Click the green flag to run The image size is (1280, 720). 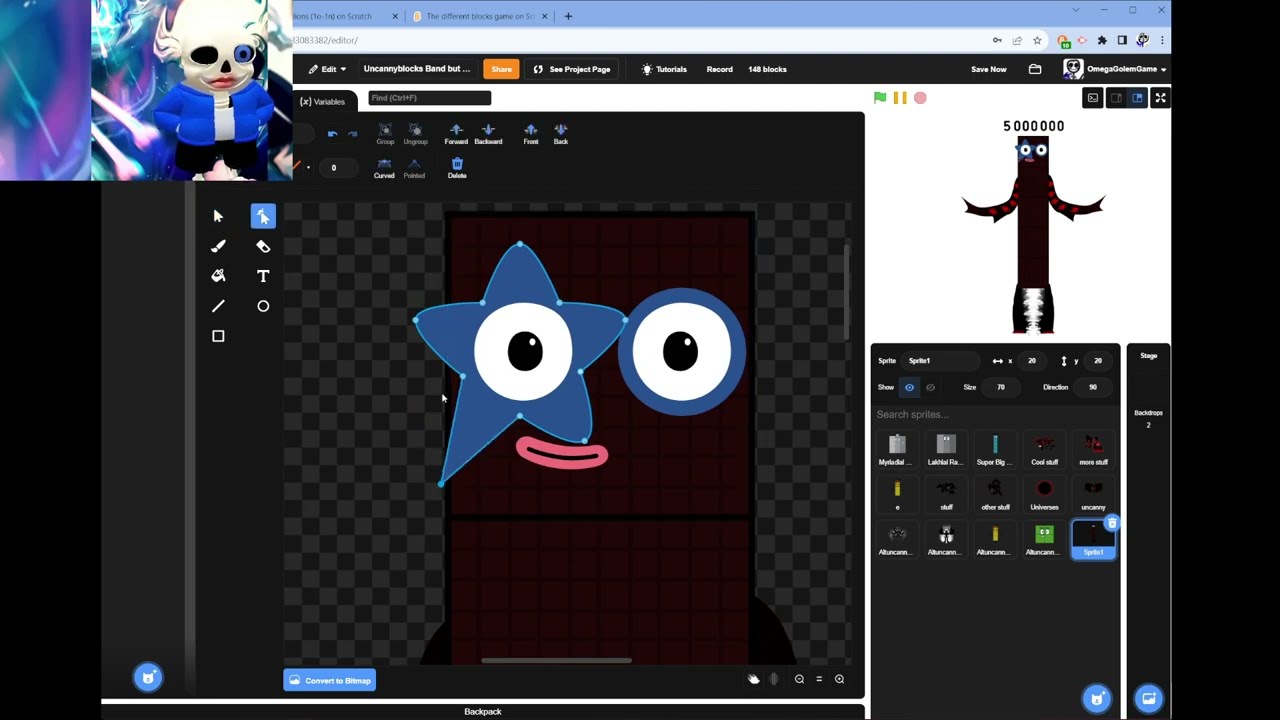click(880, 97)
